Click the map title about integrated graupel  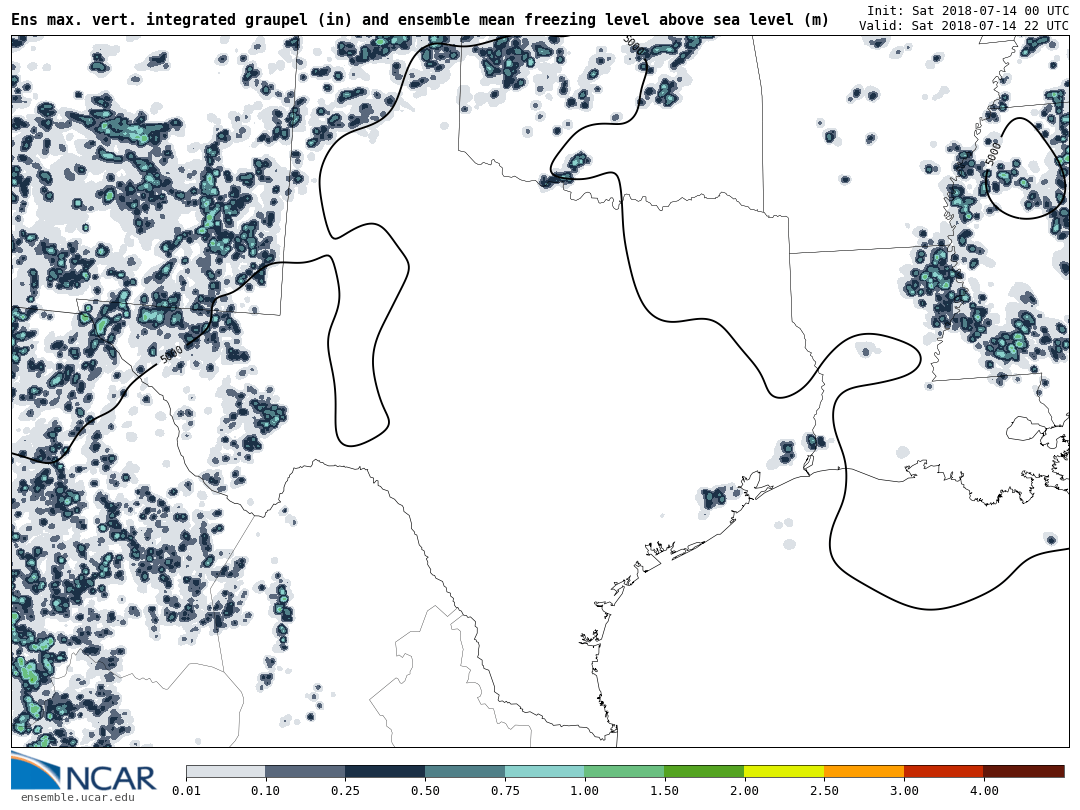point(420,20)
